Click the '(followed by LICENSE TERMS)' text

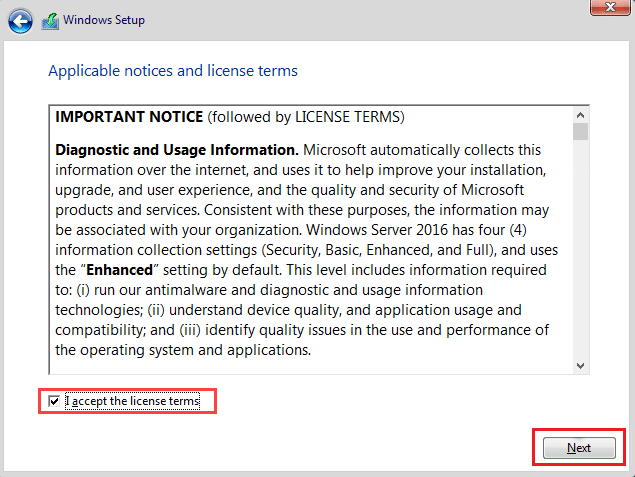coord(305,117)
